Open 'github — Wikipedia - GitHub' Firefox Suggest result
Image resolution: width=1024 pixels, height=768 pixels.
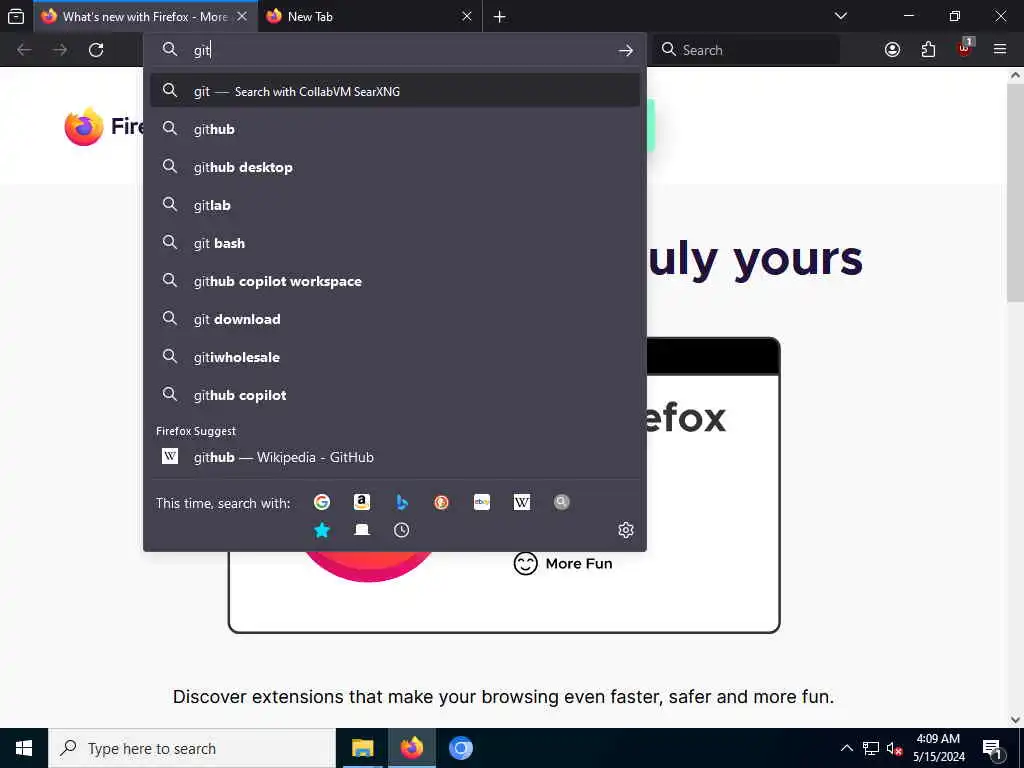click(394, 456)
